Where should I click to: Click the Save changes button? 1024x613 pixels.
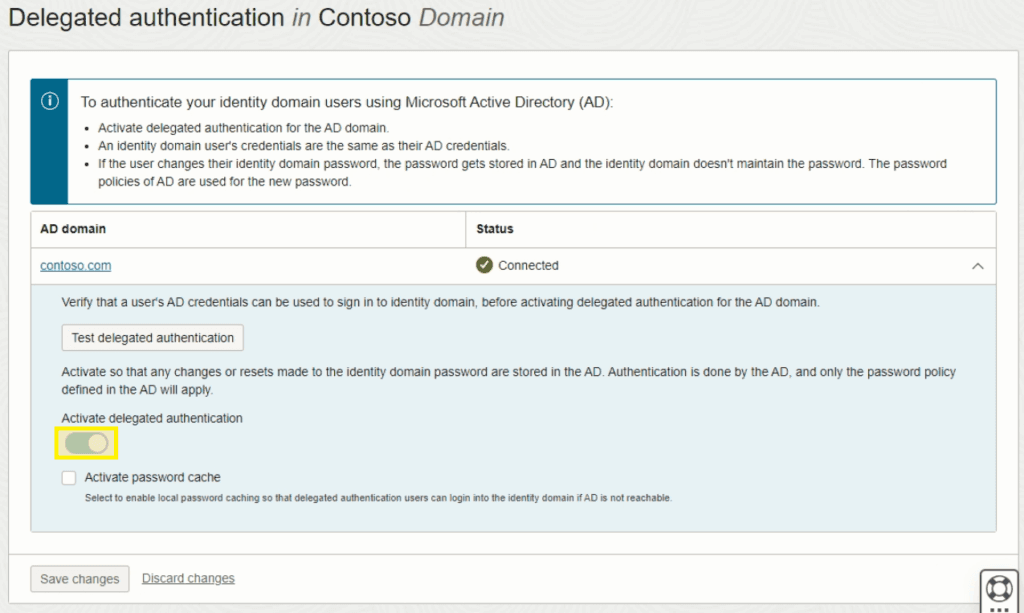(x=79, y=578)
